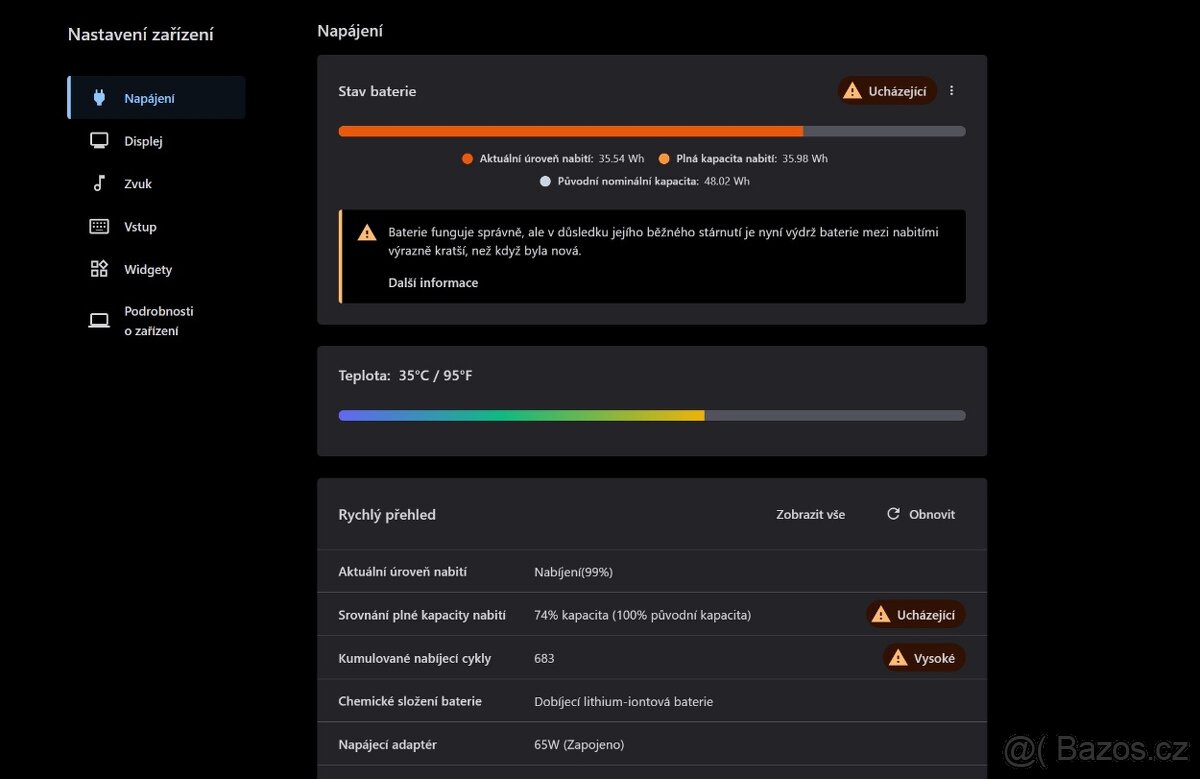Click the keyboard icon next to Vstup
Image resolution: width=1200 pixels, height=779 pixels.
coord(99,227)
